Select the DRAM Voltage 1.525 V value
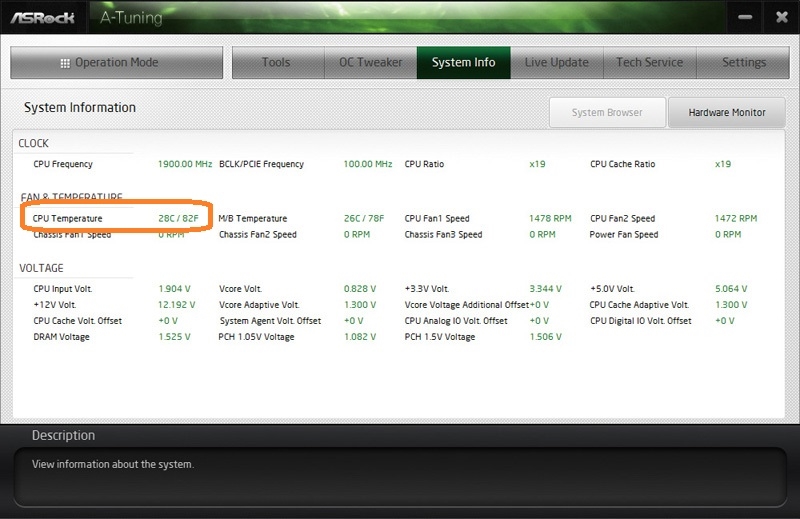This screenshot has height=519, width=800. [174, 337]
